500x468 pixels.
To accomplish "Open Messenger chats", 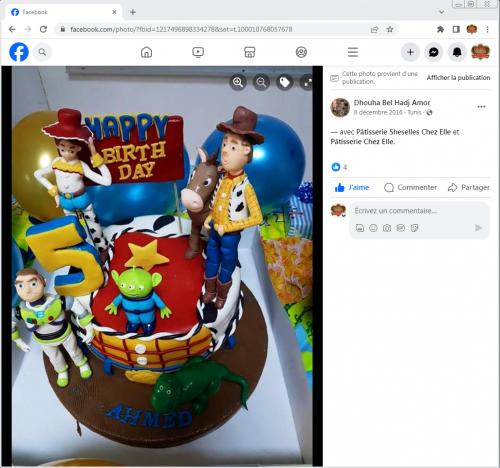I will click(434, 52).
